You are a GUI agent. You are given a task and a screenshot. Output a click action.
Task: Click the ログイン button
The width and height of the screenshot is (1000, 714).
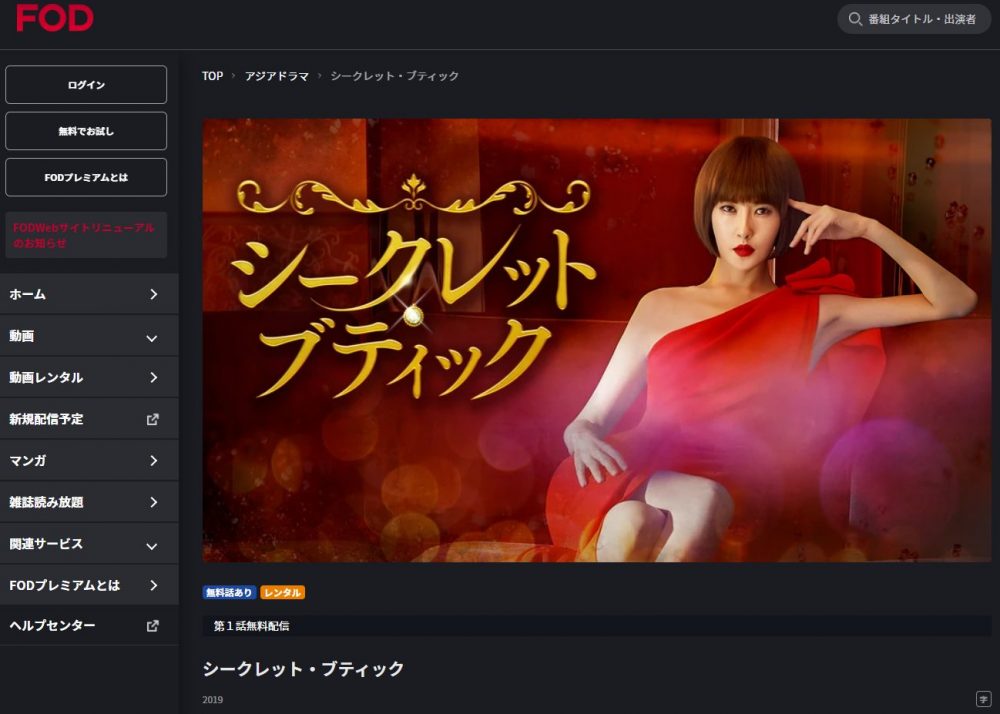pos(86,85)
